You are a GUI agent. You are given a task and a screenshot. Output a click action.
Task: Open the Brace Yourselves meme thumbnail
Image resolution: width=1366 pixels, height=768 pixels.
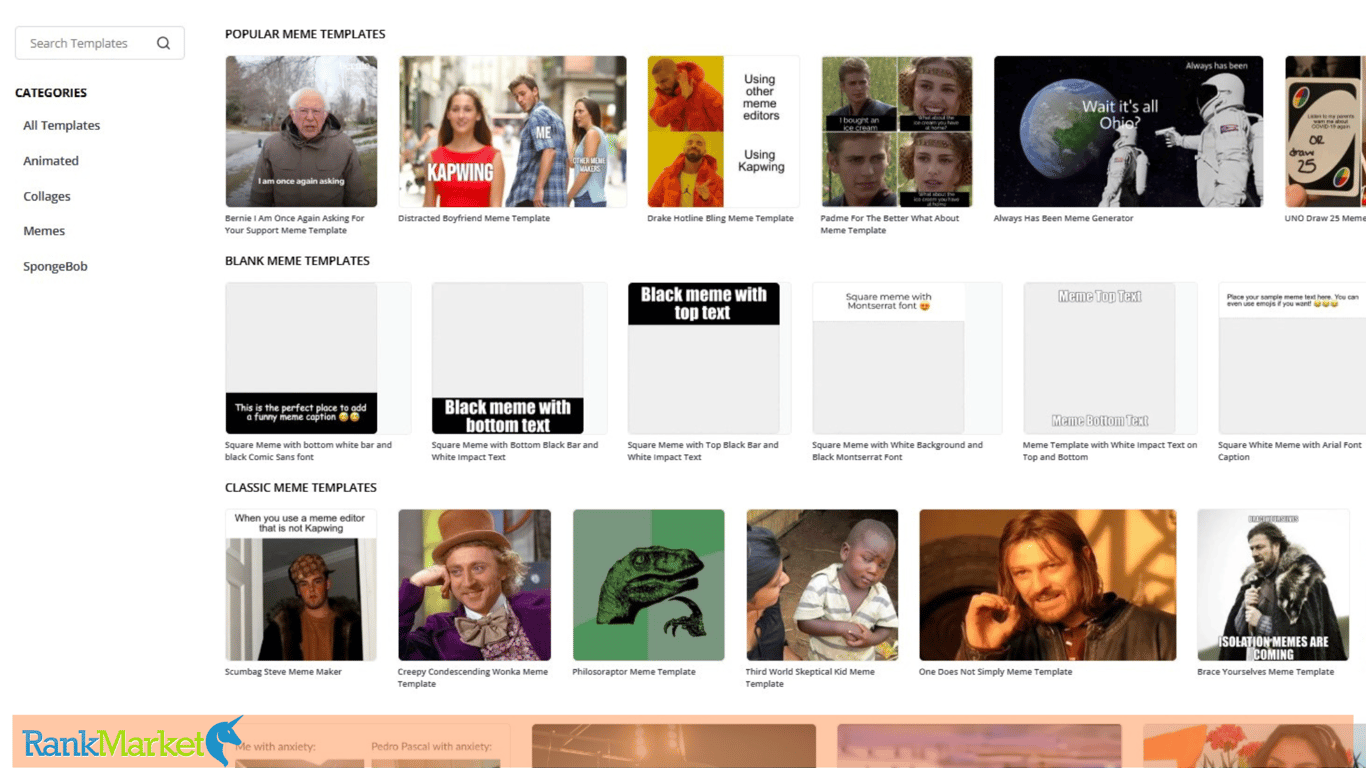pos(1273,585)
